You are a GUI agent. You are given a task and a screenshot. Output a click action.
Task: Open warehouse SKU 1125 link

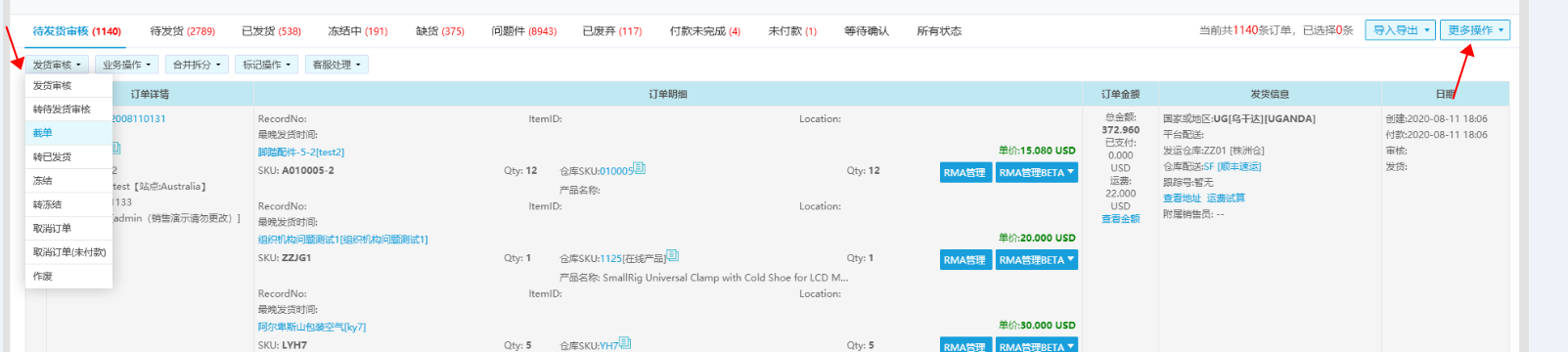(610, 259)
